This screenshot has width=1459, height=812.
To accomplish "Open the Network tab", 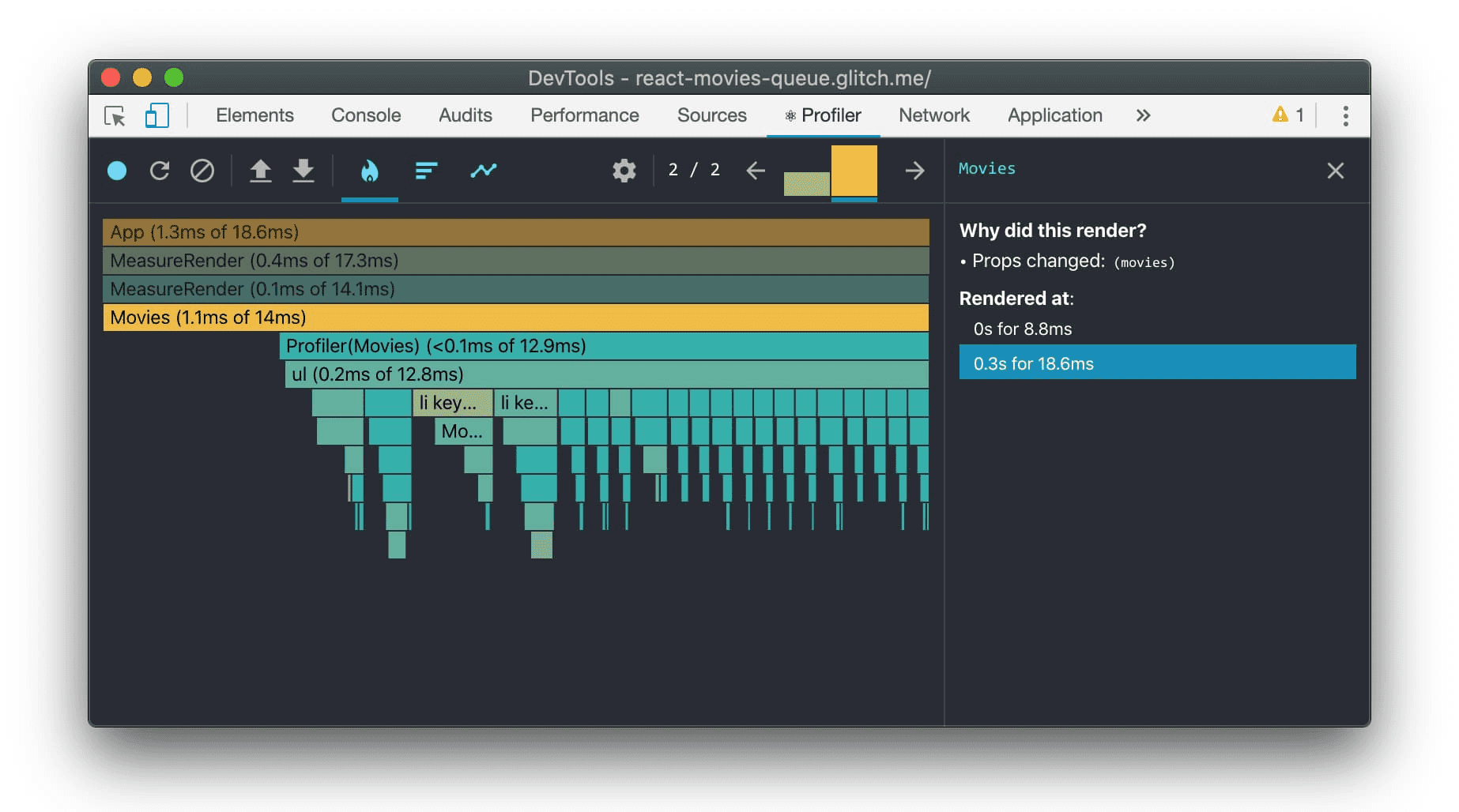I will coord(934,115).
